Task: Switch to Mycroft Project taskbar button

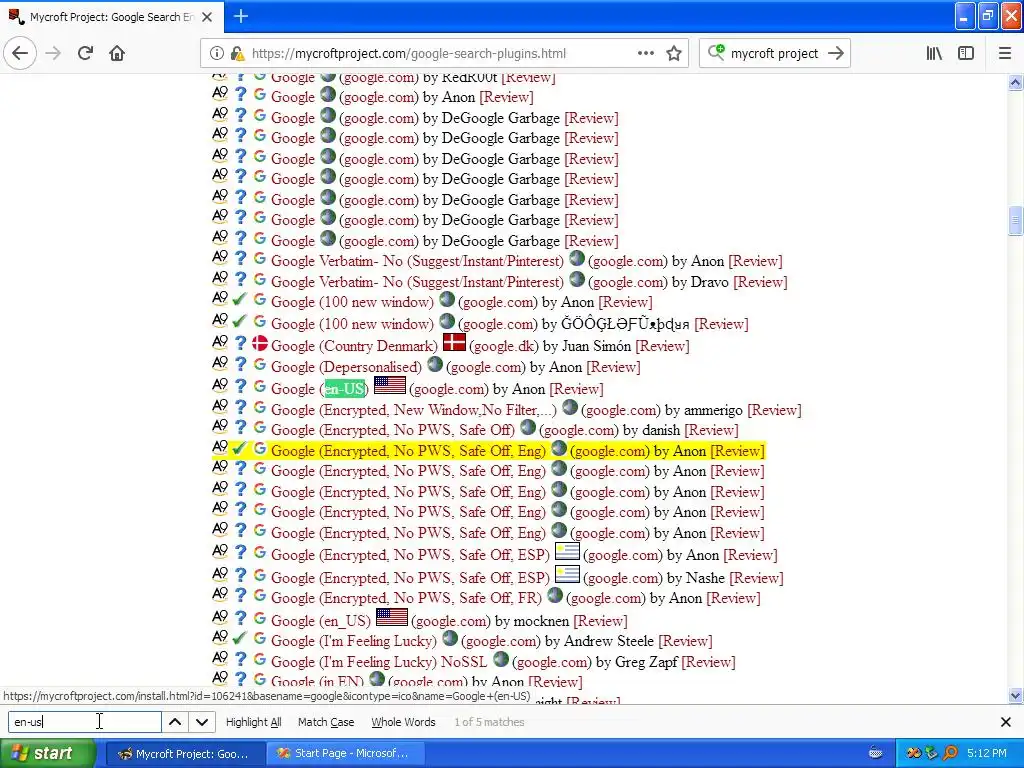Action: pos(185,754)
